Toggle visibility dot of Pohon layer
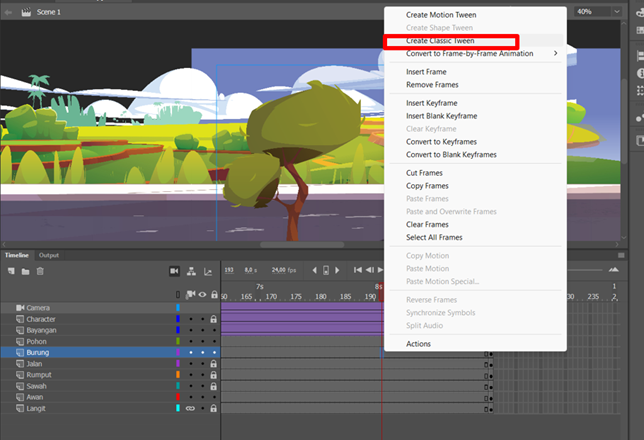644x440 pixels. [x=202, y=341]
